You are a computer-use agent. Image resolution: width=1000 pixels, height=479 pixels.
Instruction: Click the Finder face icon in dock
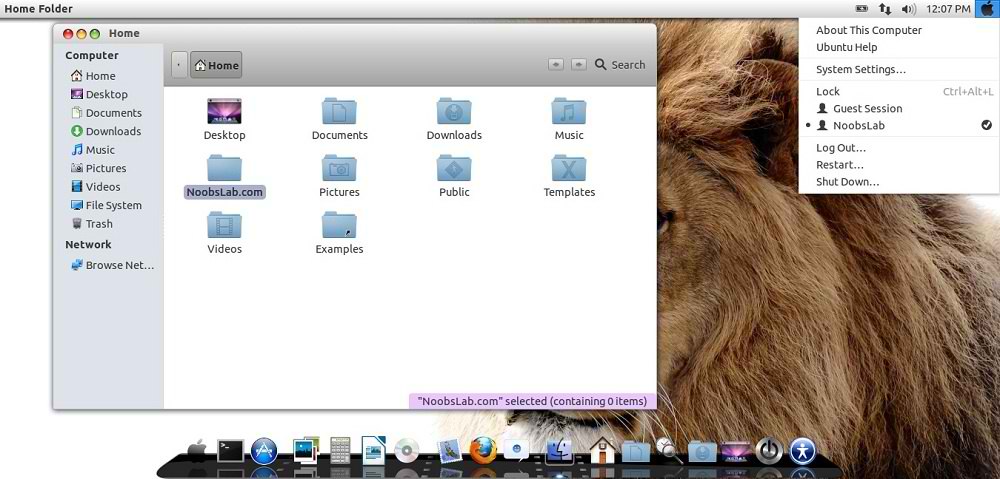pyautogui.click(x=560, y=451)
